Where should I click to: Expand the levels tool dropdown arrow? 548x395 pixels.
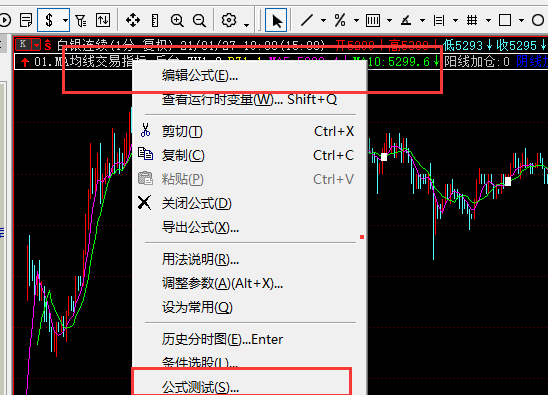[455, 20]
